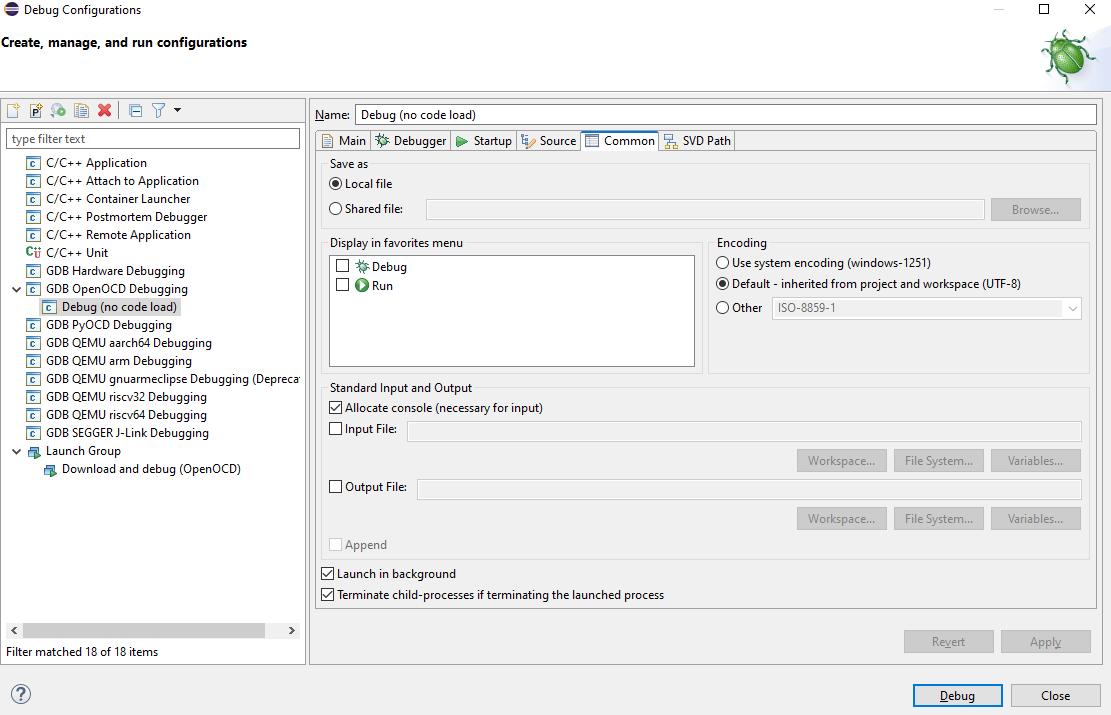1111x715 pixels.
Task: Click the type filter text field
Action: 153,139
